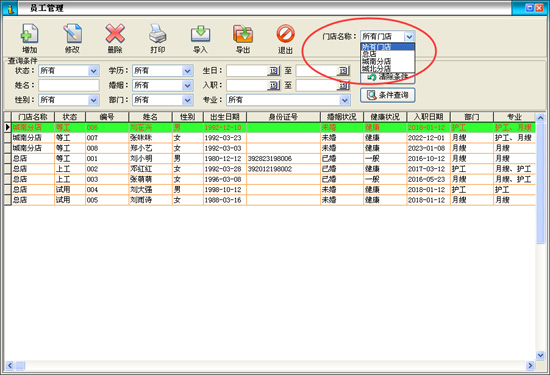Image resolution: width=550 pixels, height=375 pixels.
Task: Click into the 姓名 text field
Action: tap(69, 85)
